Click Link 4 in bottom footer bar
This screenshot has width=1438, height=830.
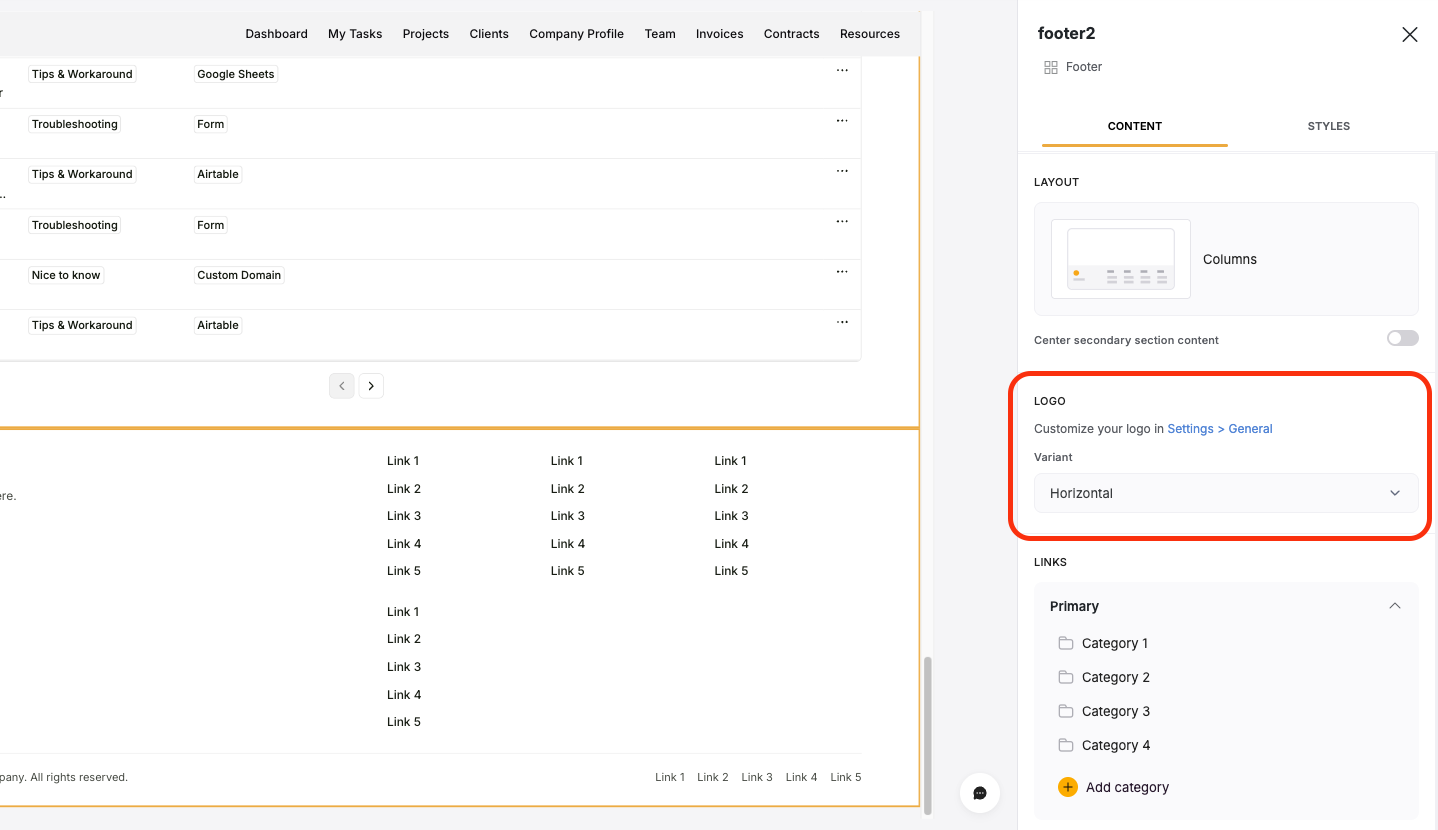pyautogui.click(x=801, y=777)
